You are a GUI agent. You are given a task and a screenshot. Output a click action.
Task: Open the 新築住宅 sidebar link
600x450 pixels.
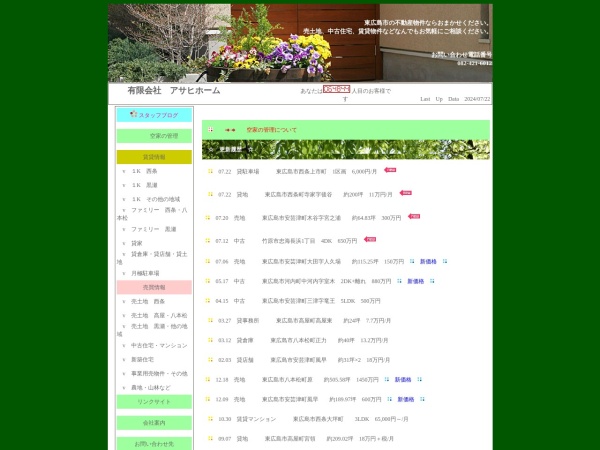142,360
